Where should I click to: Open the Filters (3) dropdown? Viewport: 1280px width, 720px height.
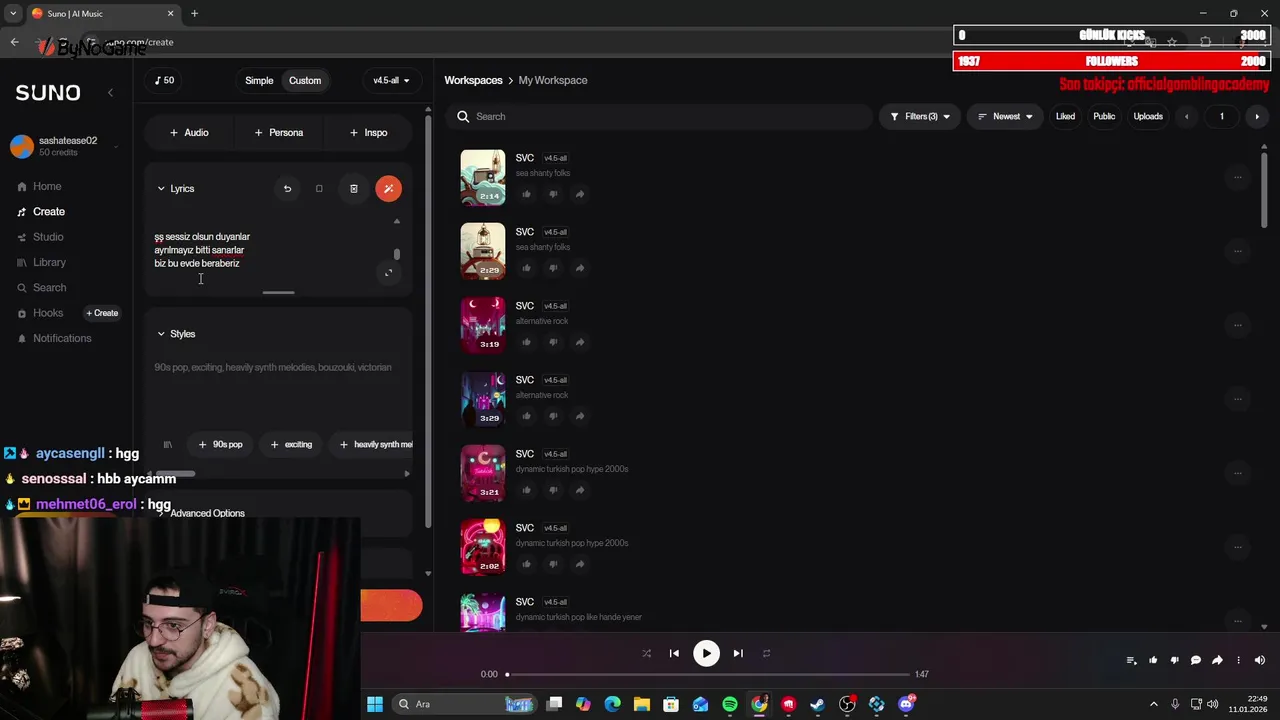[920, 117]
